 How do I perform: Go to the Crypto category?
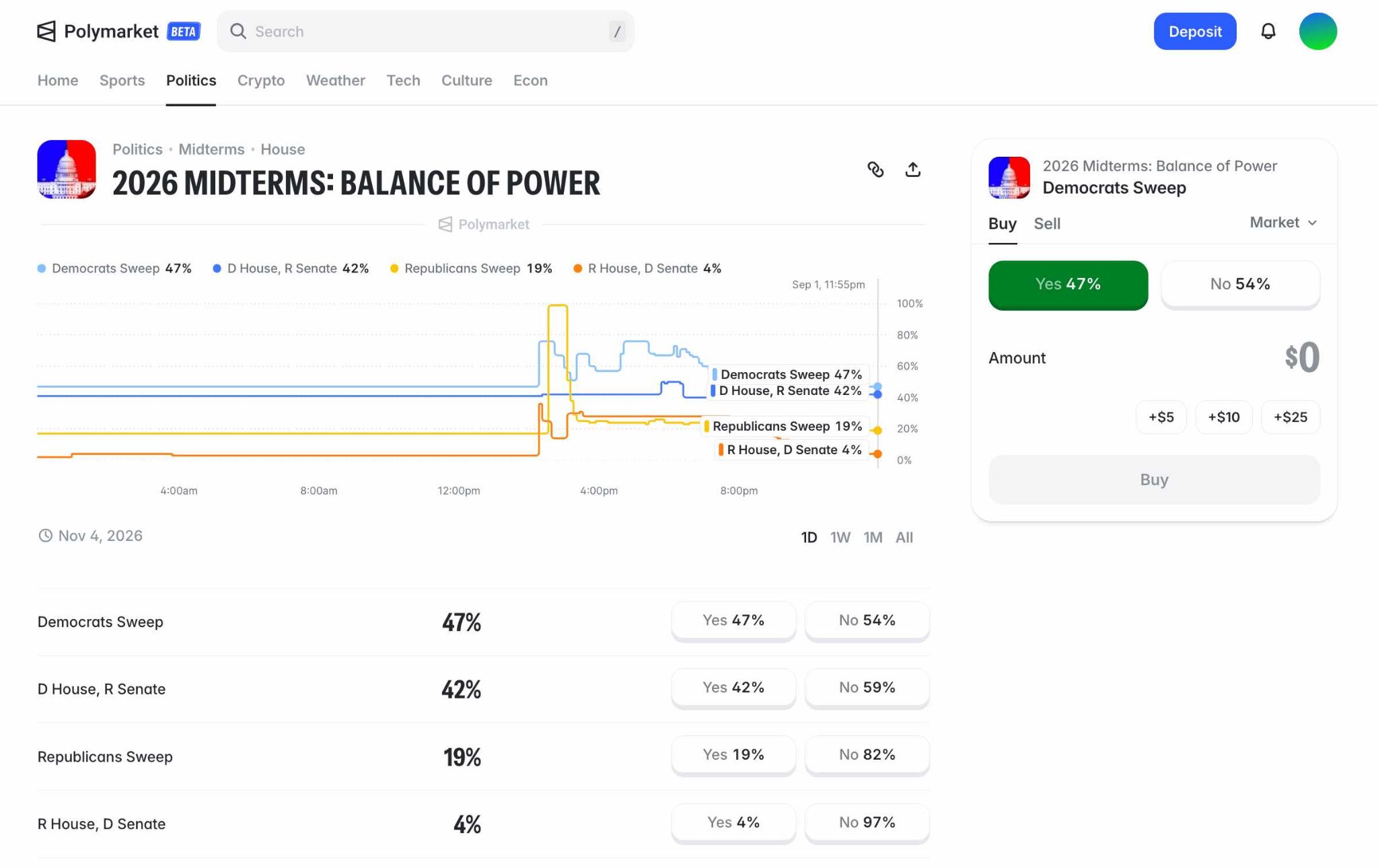pyautogui.click(x=261, y=80)
